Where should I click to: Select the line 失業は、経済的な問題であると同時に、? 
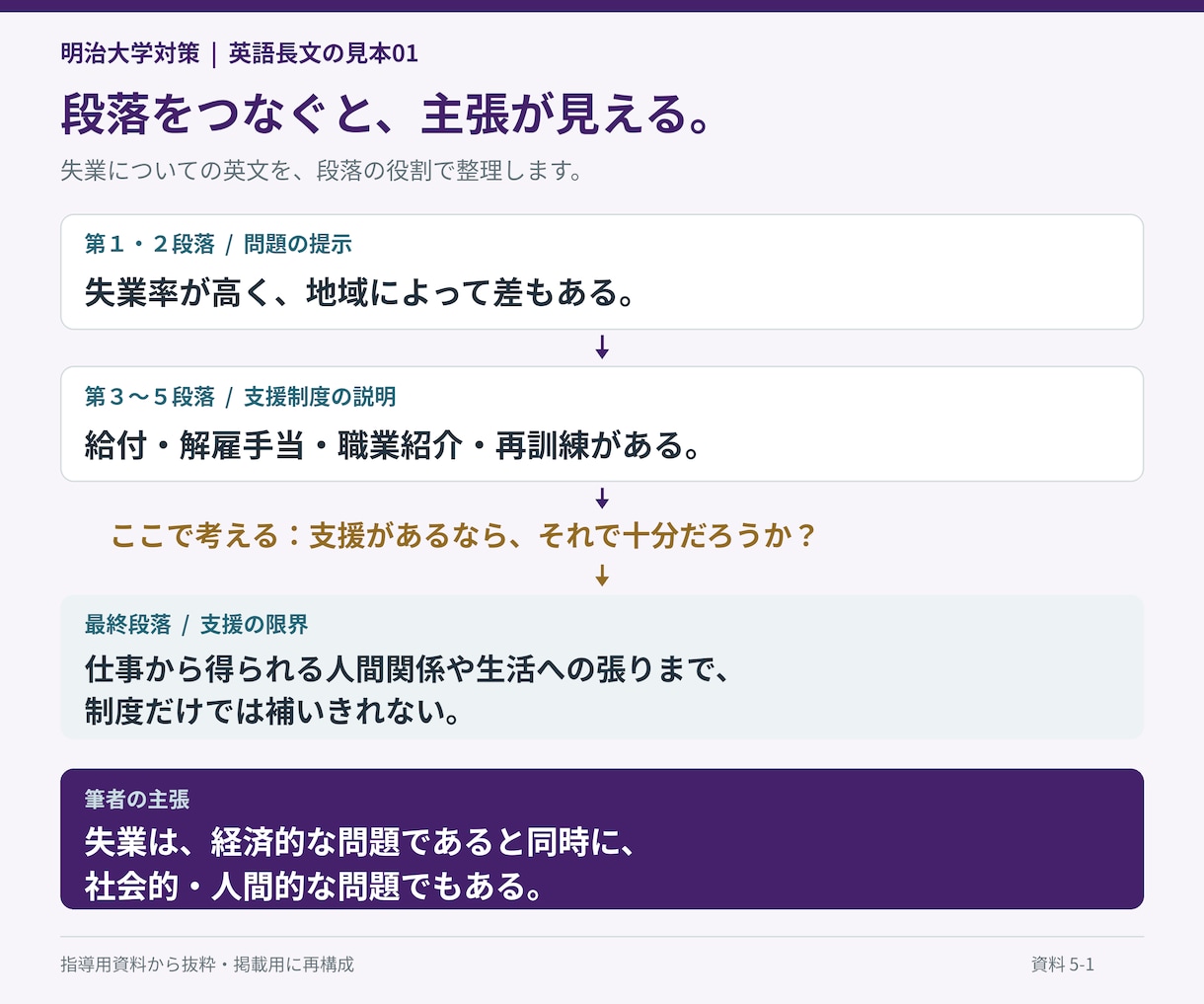click(x=361, y=842)
